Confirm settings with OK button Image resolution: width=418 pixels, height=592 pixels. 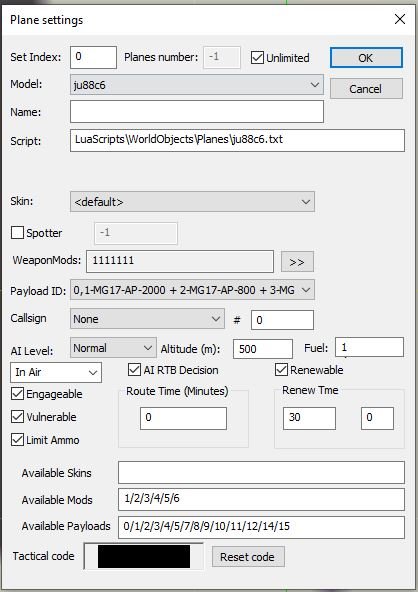[x=366, y=58]
